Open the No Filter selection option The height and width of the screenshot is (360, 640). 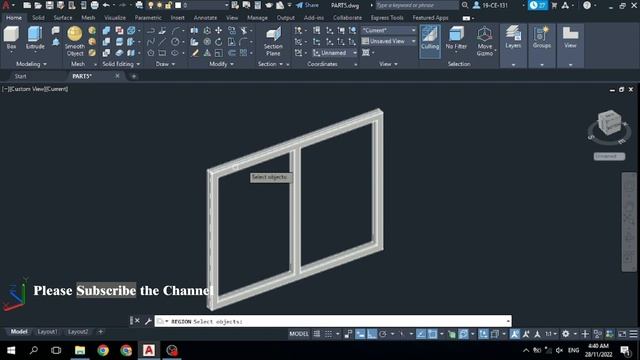click(x=456, y=38)
